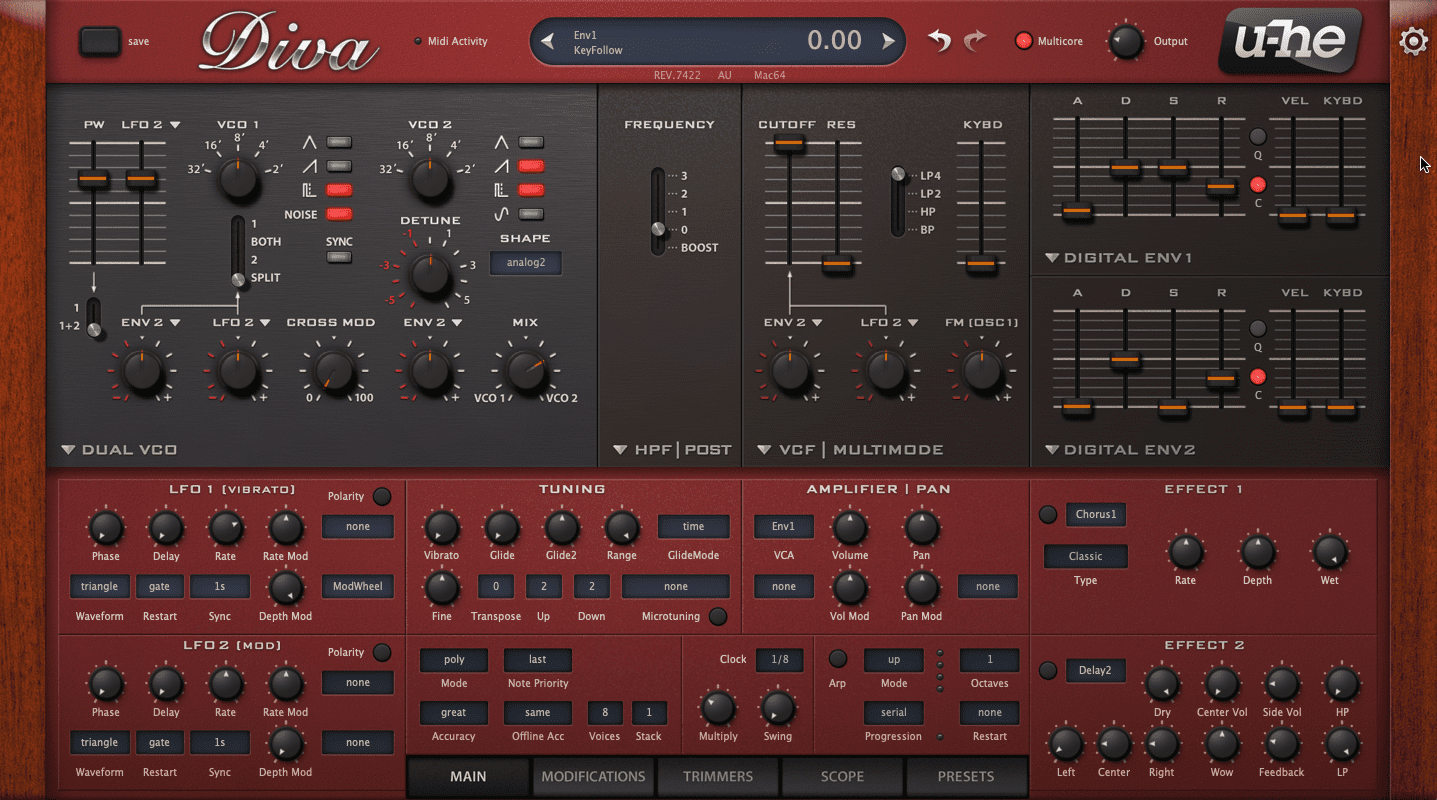The height and width of the screenshot is (800, 1437).
Task: Click Digital Env1 Attack slider handle
Action: click(x=1077, y=211)
